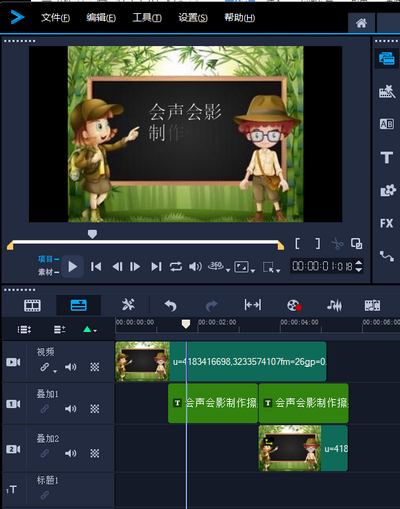Switch to Storyboard view
The height and width of the screenshot is (509, 400).
pos(32,305)
